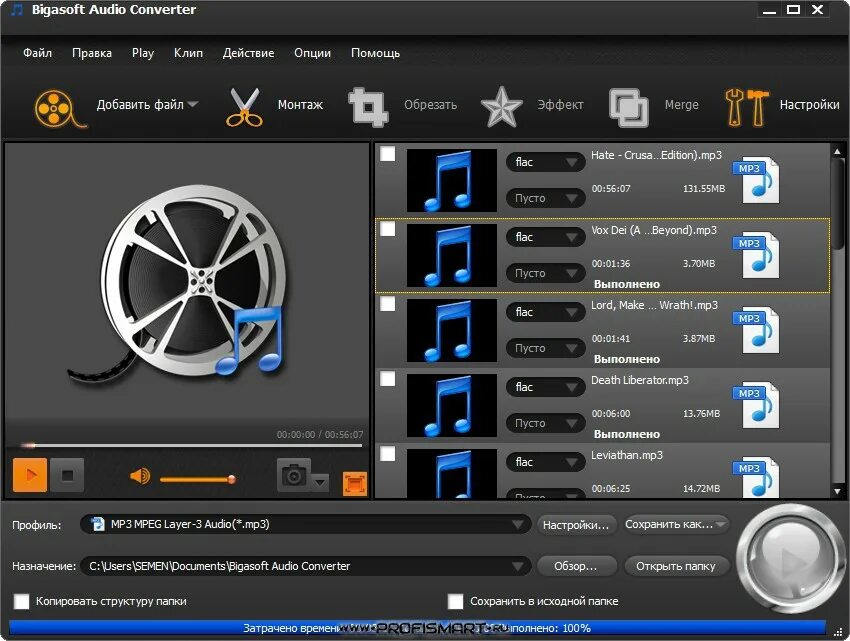Click music note thumbnail of Death Liberator track
Viewport: 850px width, 641px height.
coord(452,405)
